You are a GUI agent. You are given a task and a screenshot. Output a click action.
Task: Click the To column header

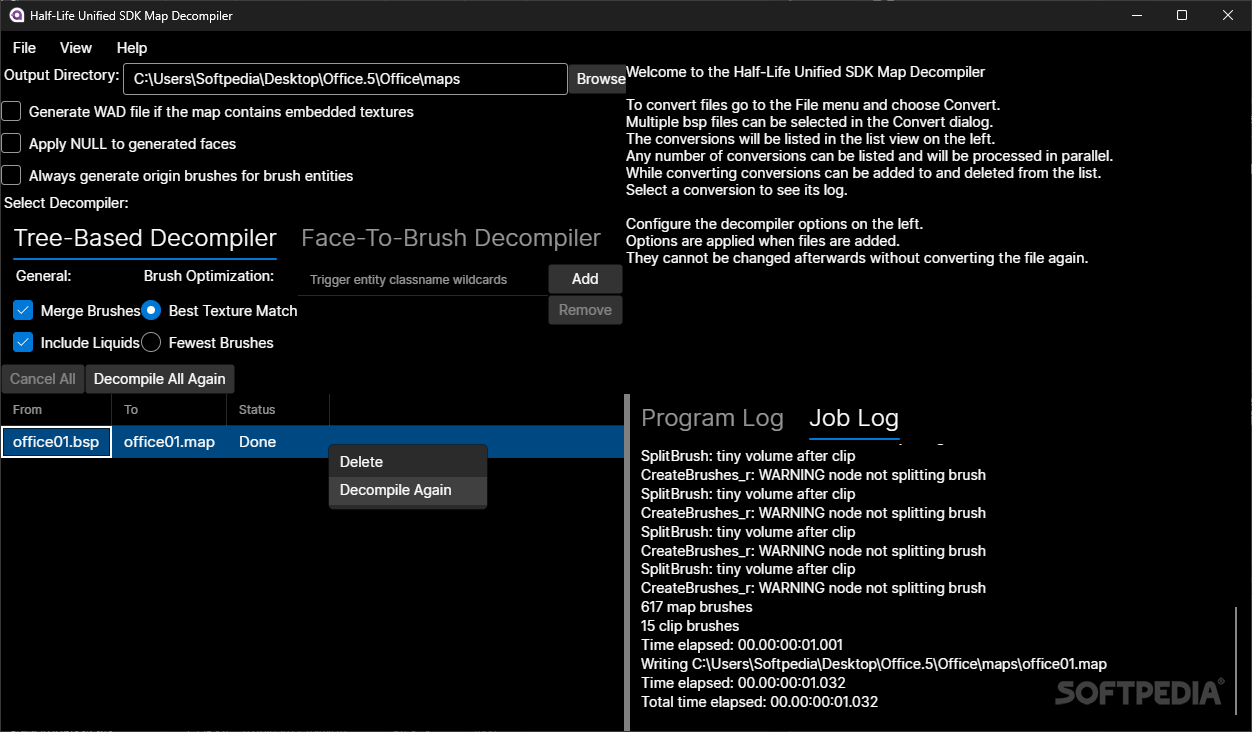tap(169, 410)
